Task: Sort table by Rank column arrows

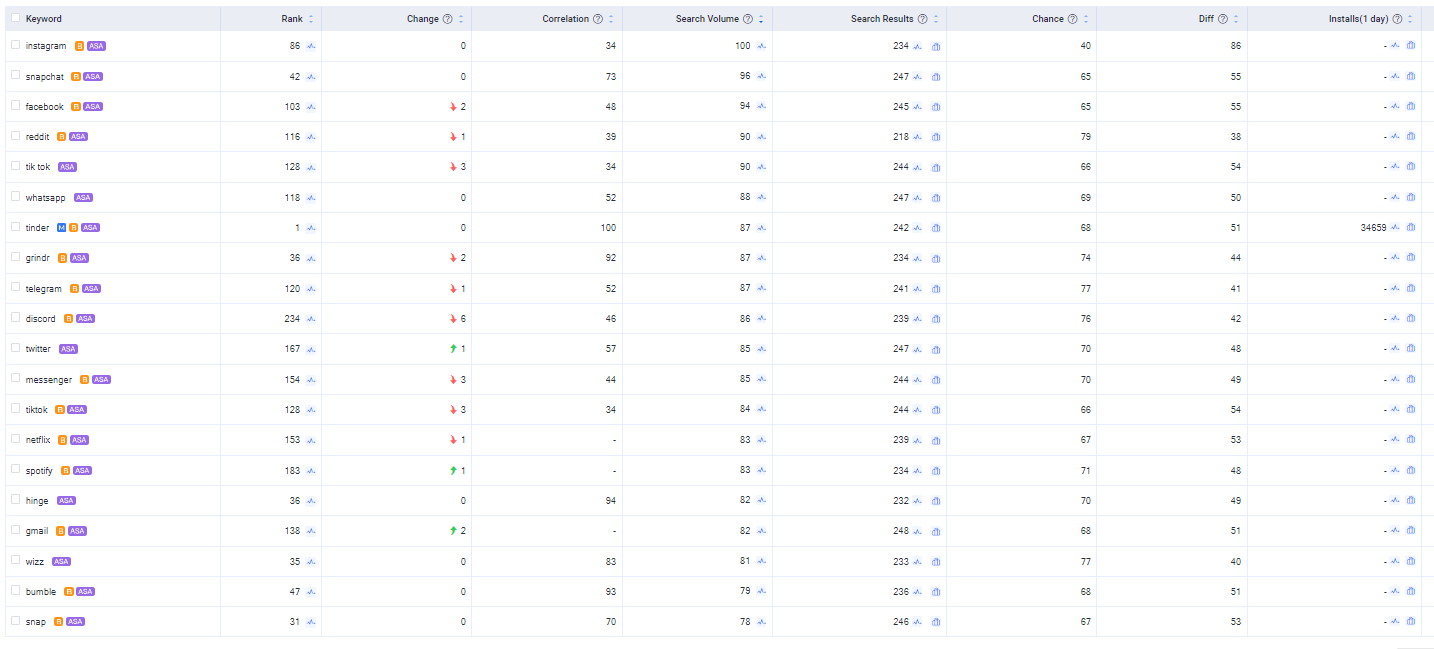Action: tap(311, 19)
